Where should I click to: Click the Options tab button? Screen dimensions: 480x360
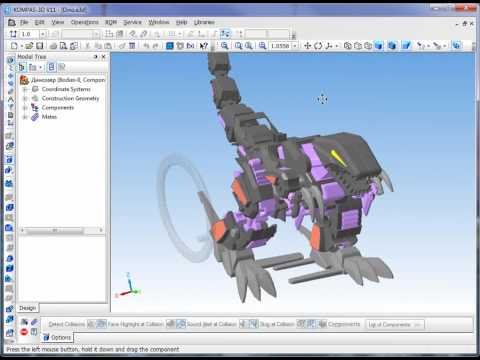(x=57, y=337)
